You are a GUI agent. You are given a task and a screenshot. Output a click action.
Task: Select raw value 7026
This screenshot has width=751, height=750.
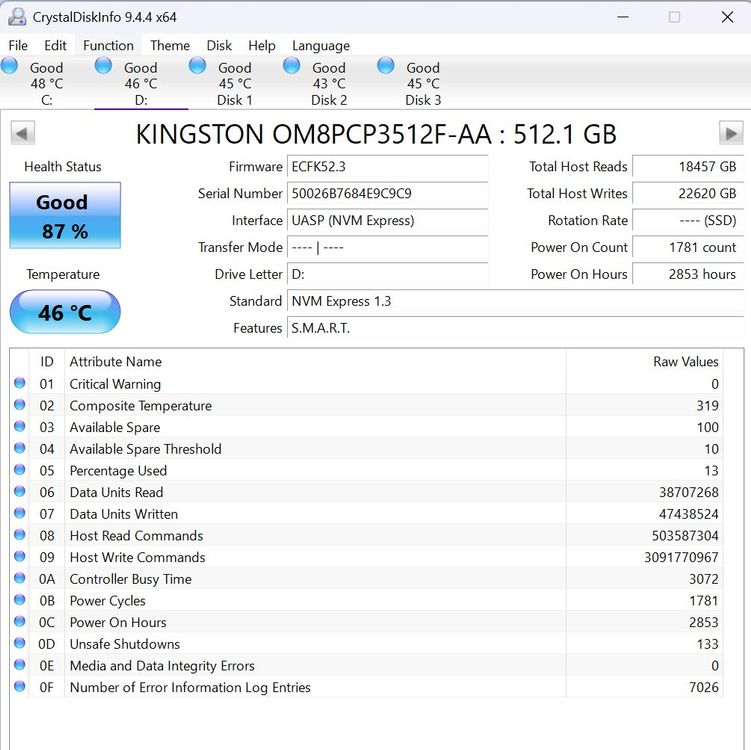704,687
